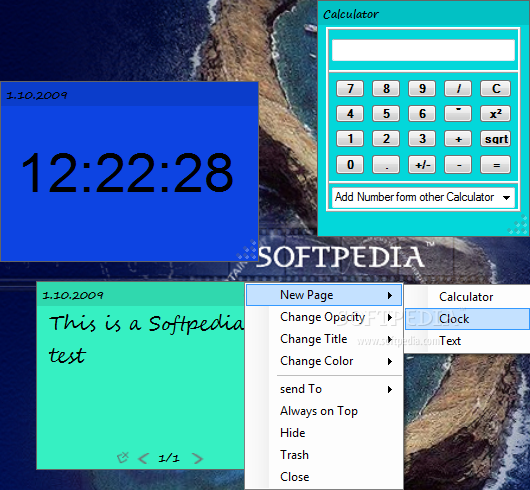530x490 pixels.
Task: Click the x² square button
Action: pos(496,114)
